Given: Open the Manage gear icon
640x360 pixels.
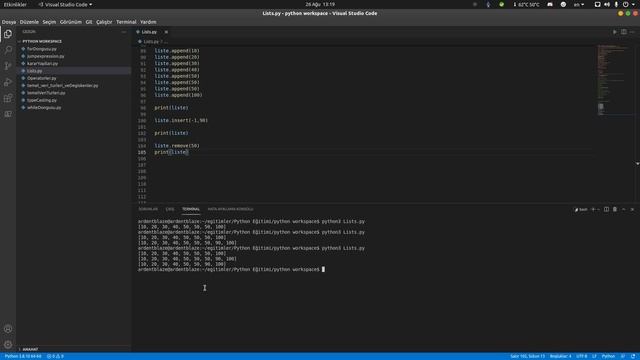Looking at the screenshot, I should pos(8,345).
